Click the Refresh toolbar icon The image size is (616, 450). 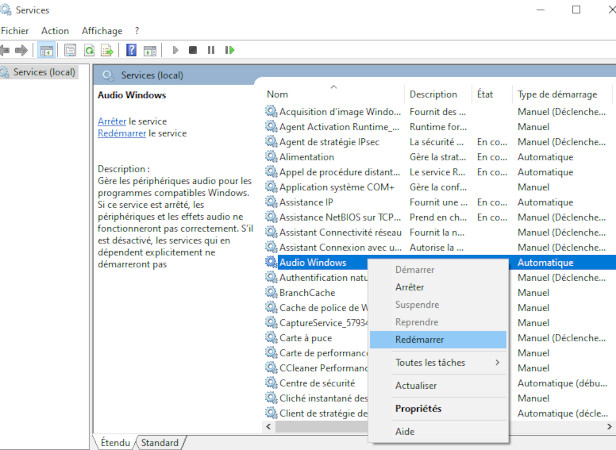pos(89,50)
